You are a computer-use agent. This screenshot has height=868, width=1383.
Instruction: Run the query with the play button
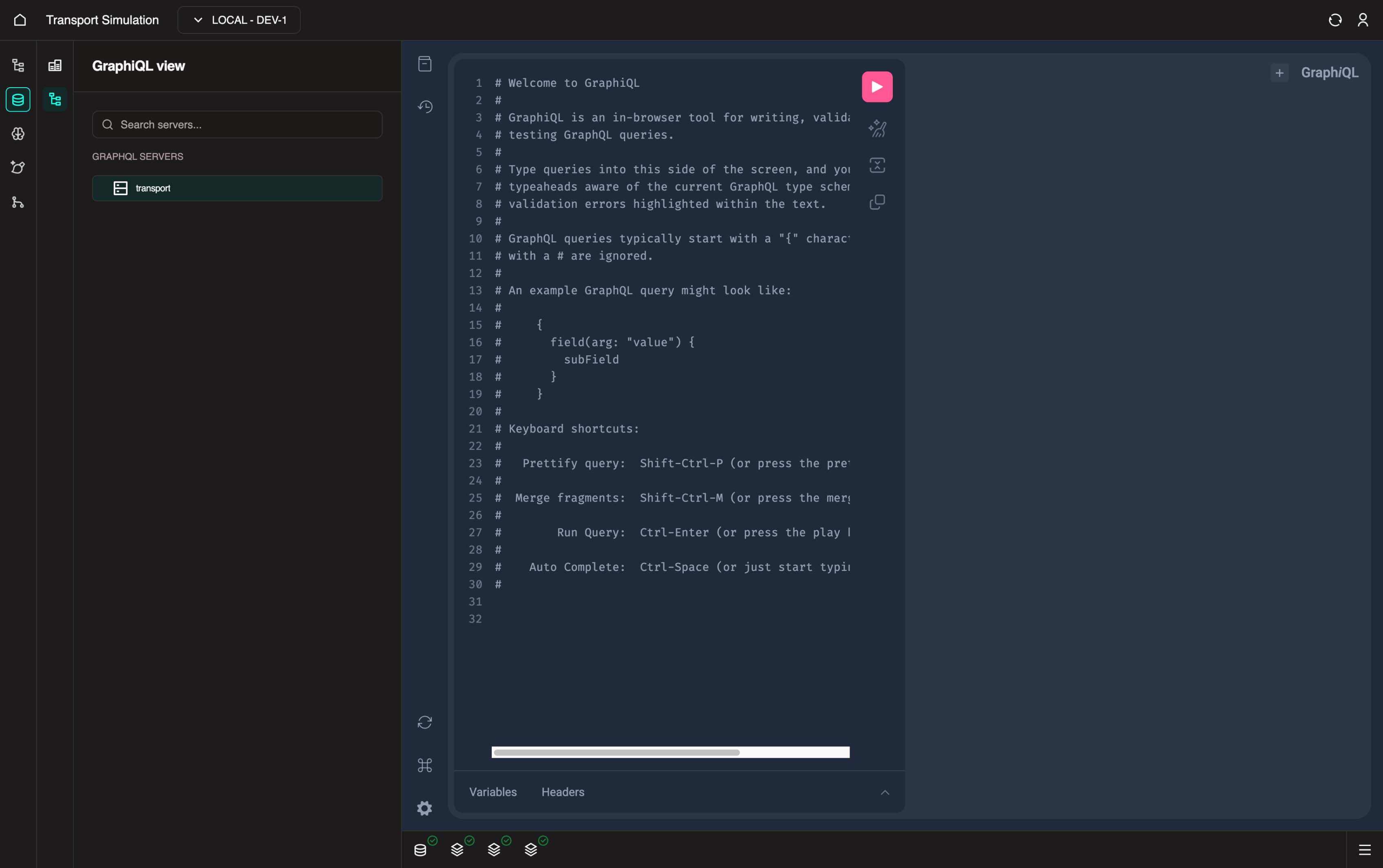tap(877, 87)
